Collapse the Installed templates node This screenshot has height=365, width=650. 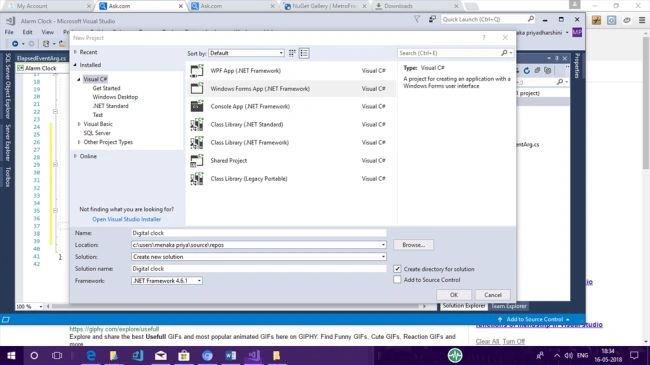click(x=75, y=65)
